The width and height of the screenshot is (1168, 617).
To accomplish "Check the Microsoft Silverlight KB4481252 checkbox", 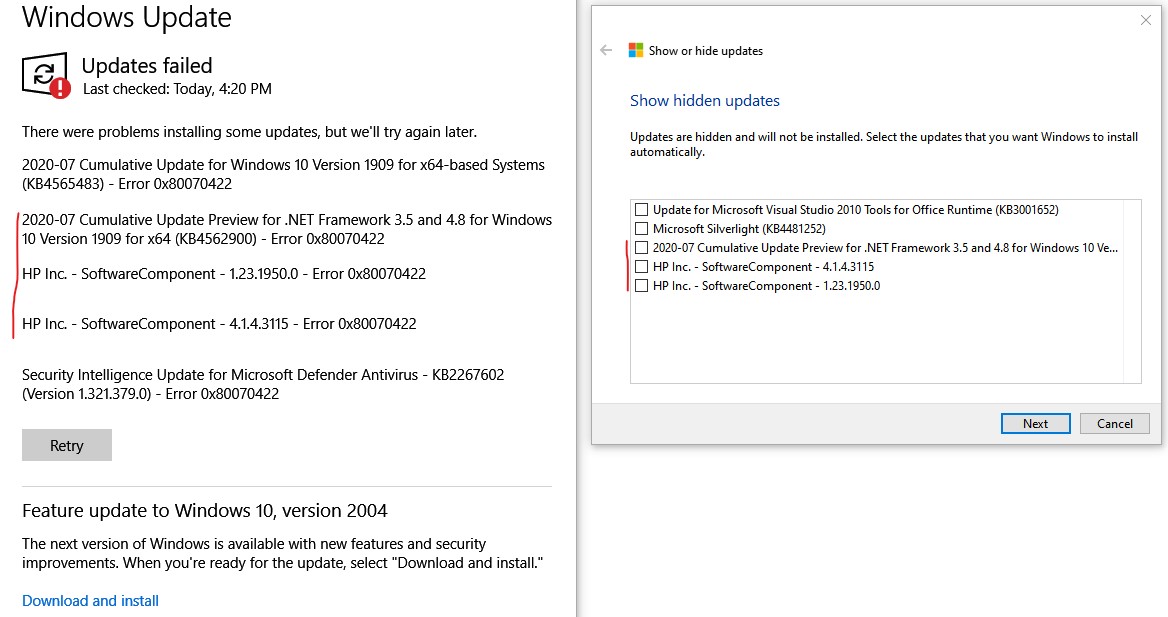I will click(641, 229).
